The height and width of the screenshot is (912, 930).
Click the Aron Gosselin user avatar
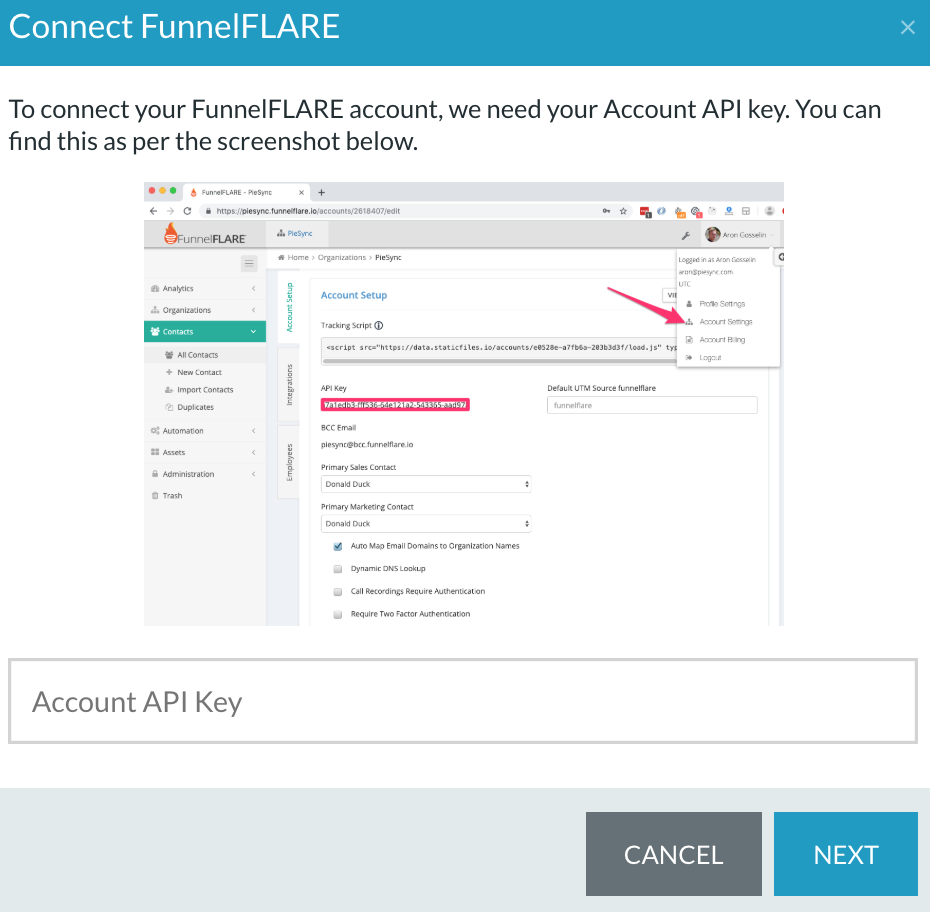(x=712, y=235)
